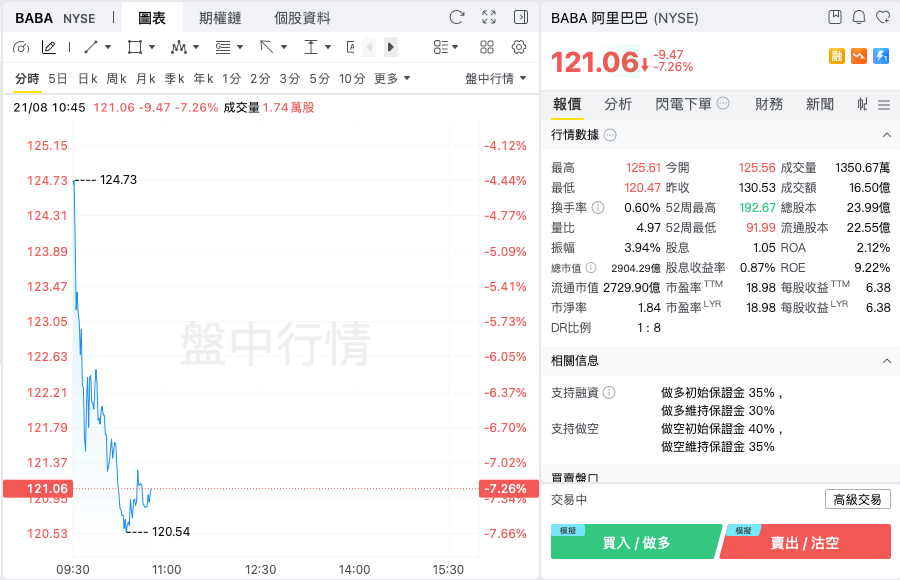Viewport: 900px width, 580px height.
Task: Select the pencil drawing tool
Action: (49, 47)
